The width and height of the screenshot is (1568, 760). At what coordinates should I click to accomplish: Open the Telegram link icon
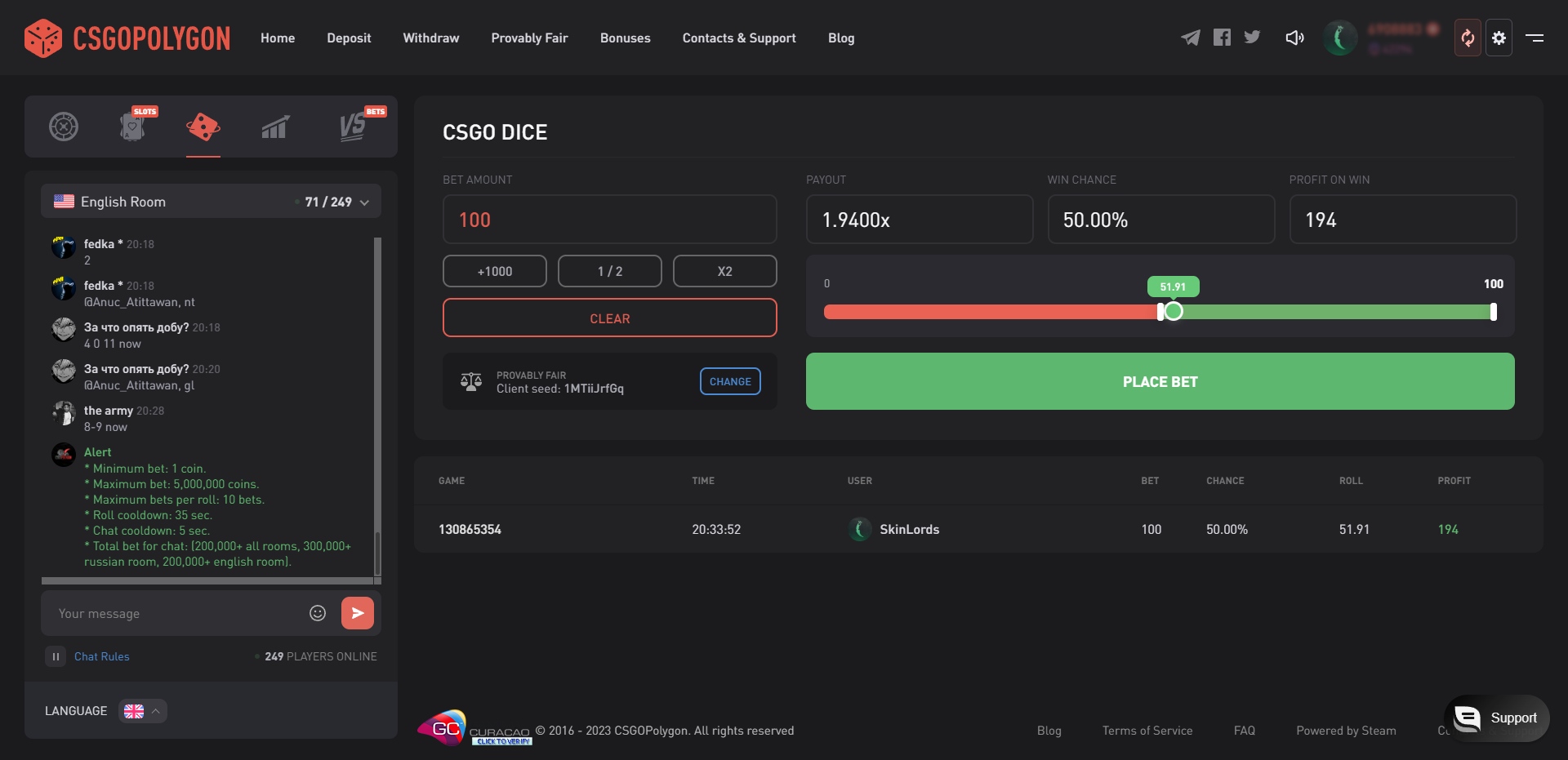[1191, 38]
